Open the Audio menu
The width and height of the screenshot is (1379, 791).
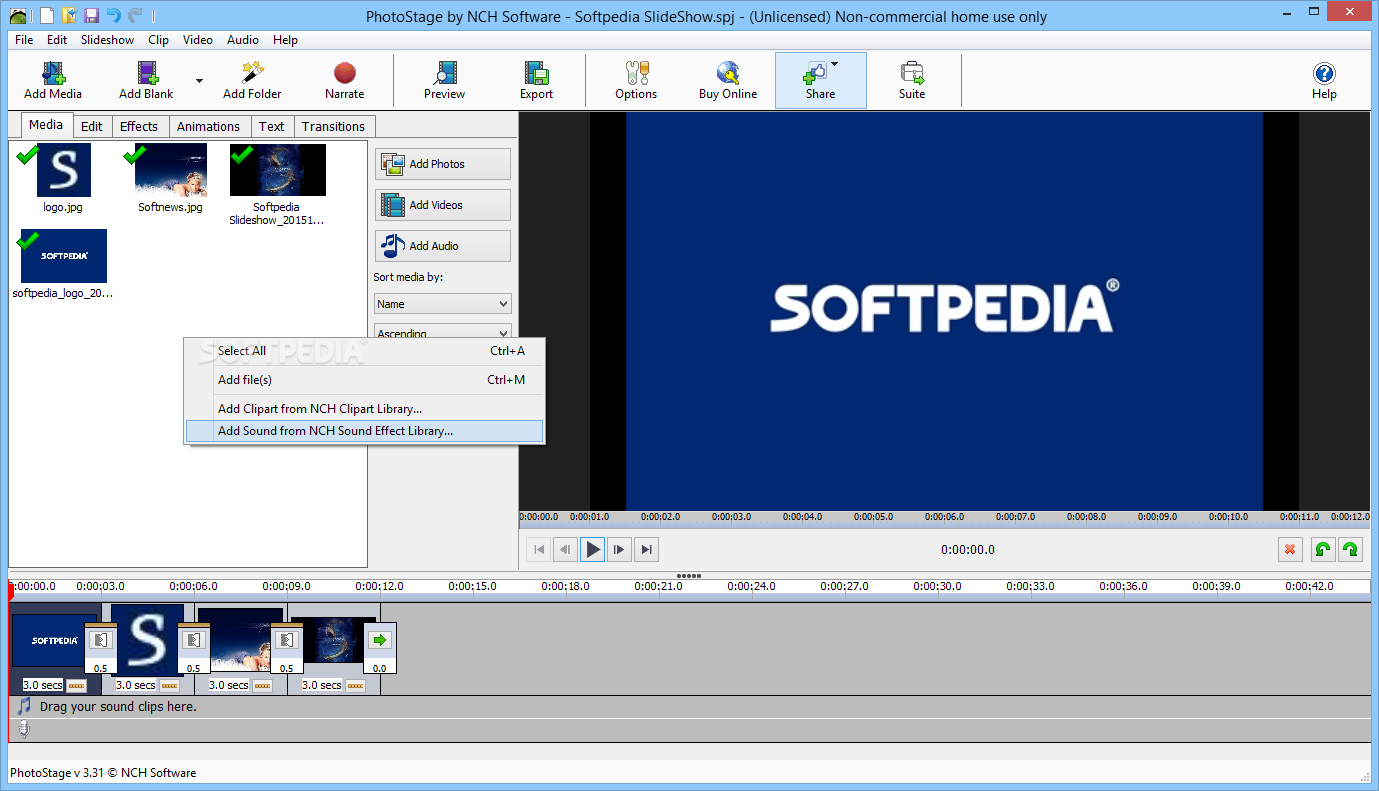click(242, 40)
